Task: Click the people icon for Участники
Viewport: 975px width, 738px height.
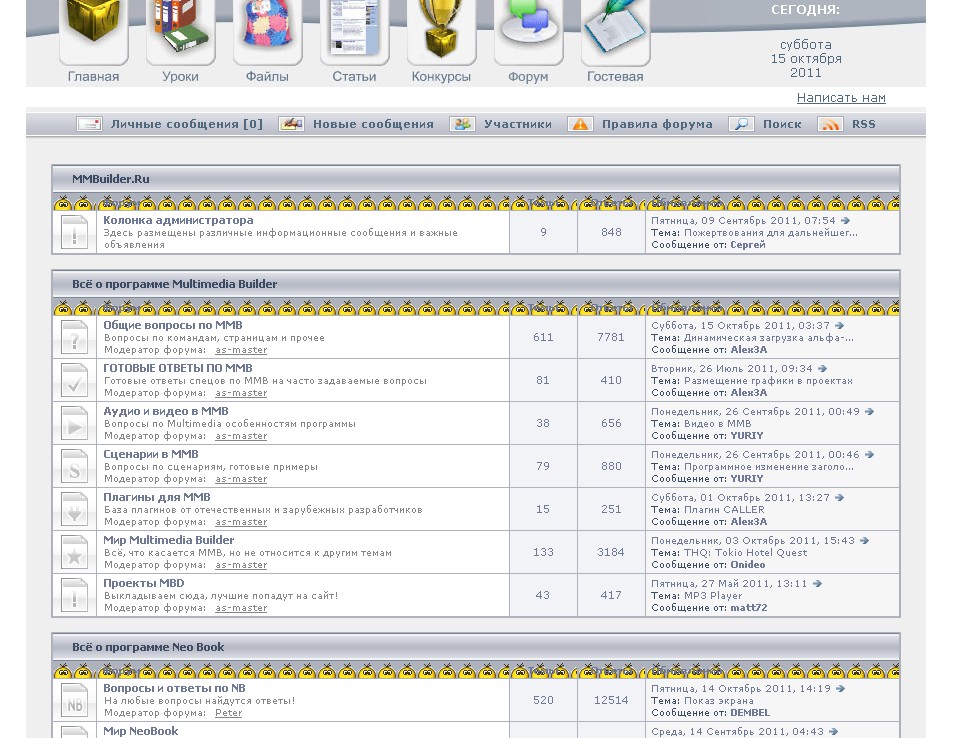Action: point(462,124)
